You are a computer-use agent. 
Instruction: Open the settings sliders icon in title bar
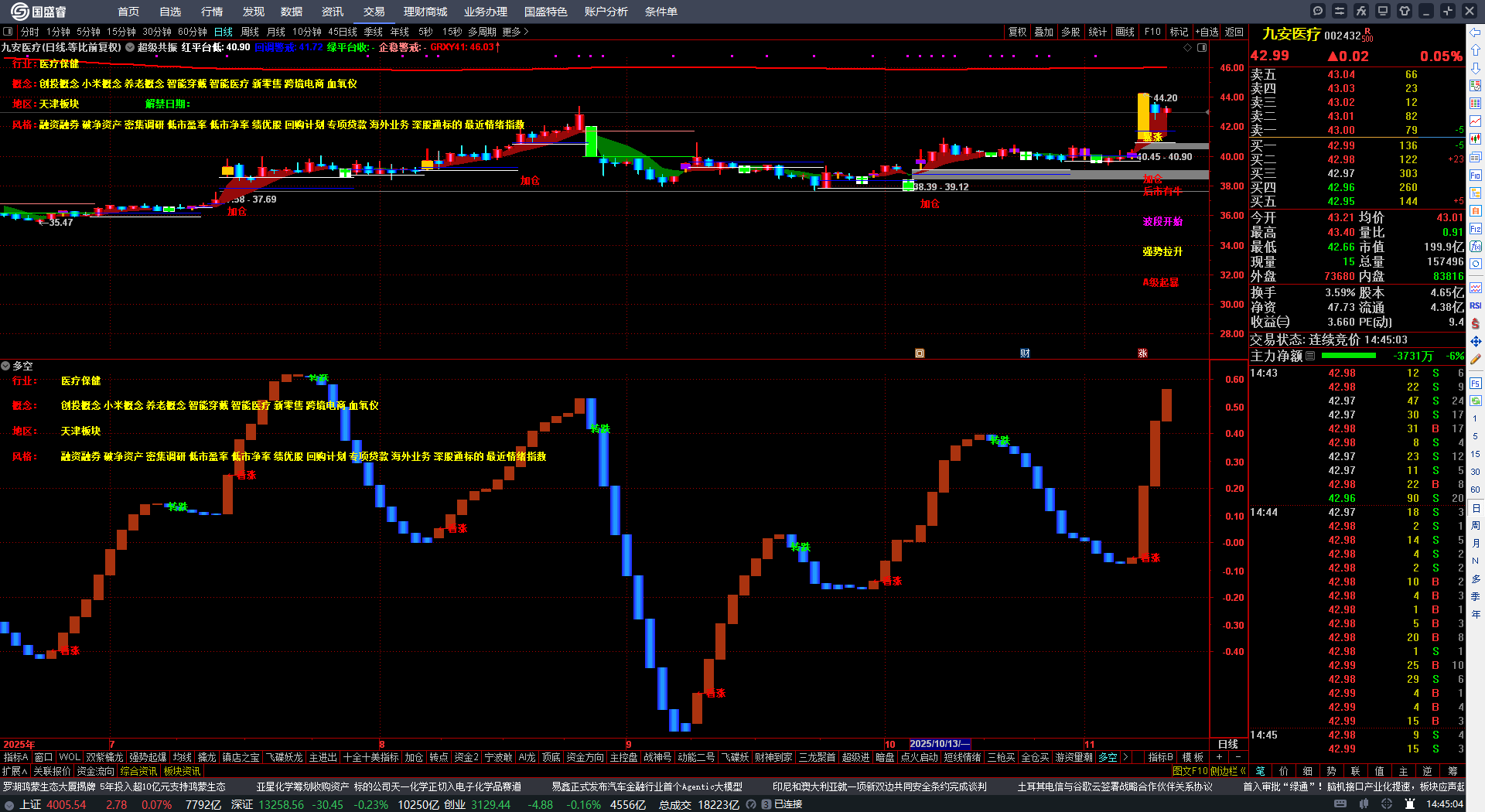pos(1340,11)
